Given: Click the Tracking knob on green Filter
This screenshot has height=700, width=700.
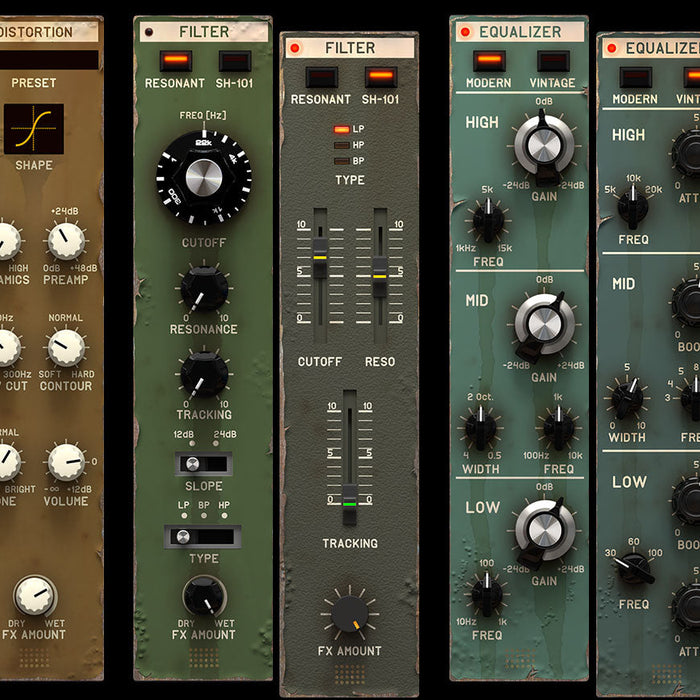Looking at the screenshot, I should click(x=204, y=374).
